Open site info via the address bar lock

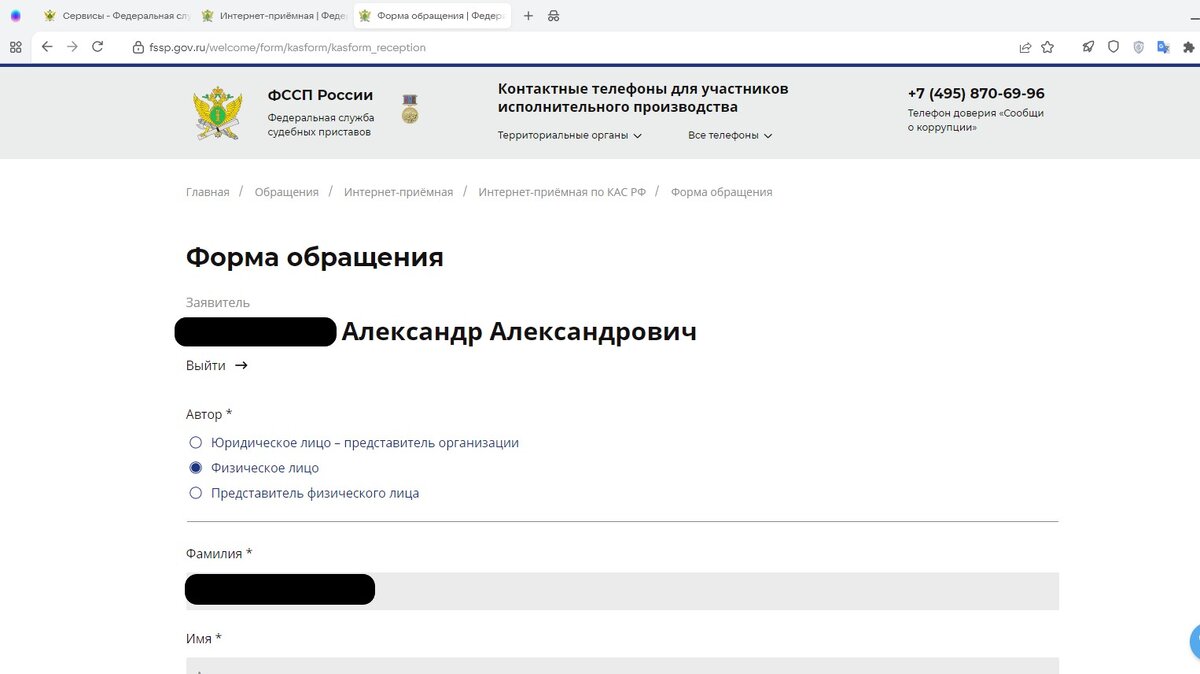pyautogui.click(x=138, y=47)
